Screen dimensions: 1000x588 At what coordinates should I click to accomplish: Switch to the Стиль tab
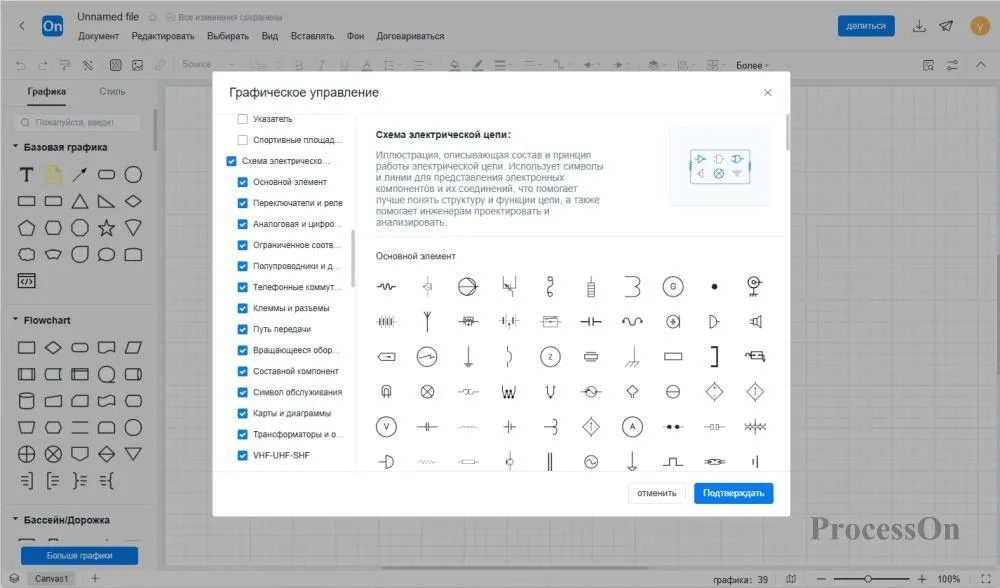point(112,92)
